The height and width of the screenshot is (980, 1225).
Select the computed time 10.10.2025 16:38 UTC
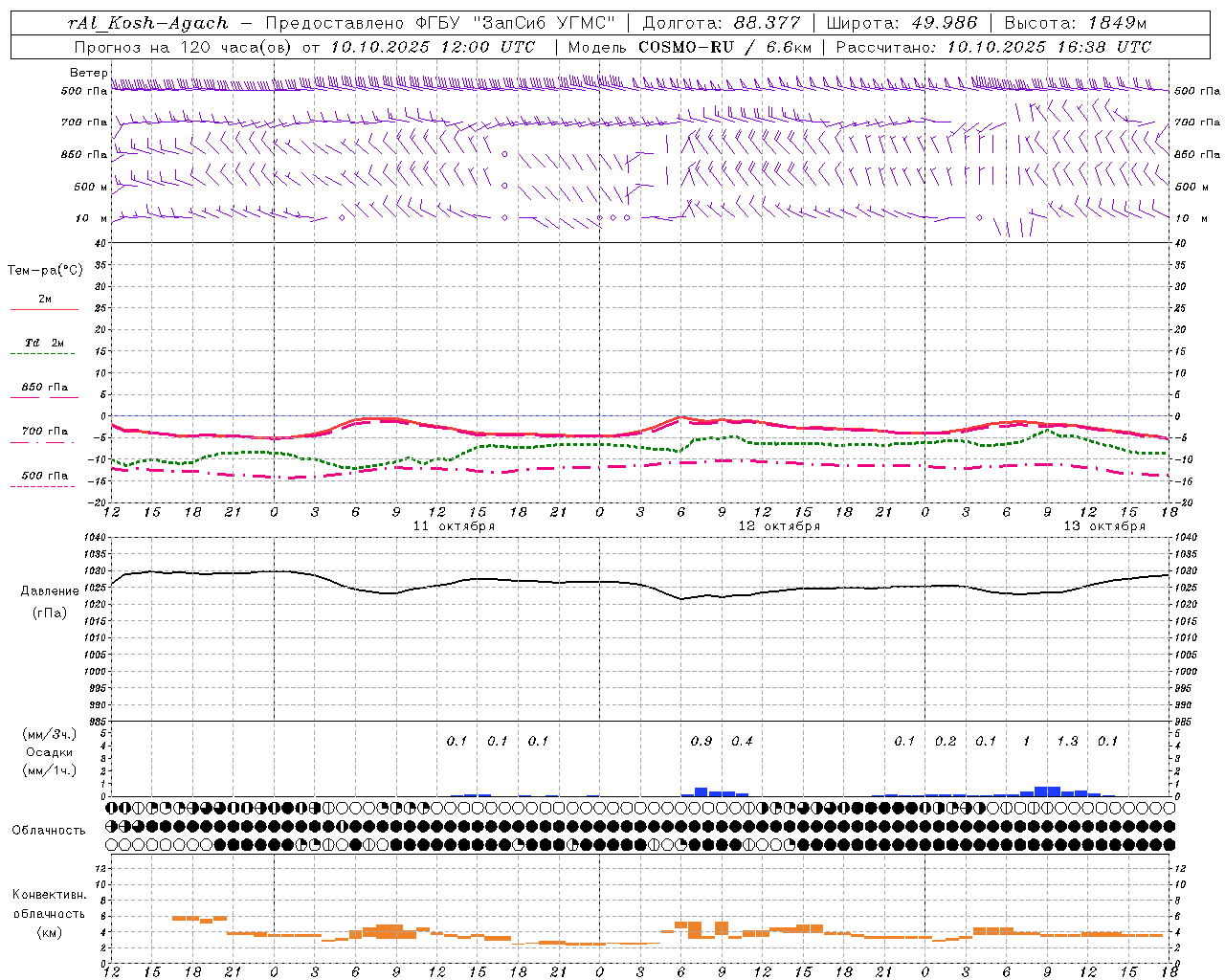(x=1049, y=47)
